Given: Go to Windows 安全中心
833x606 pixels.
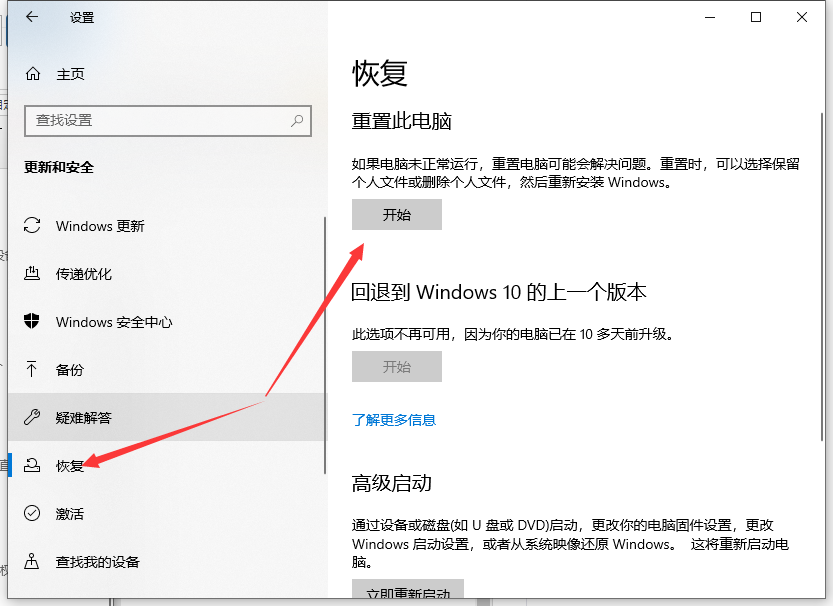Looking at the screenshot, I should 166,322.
